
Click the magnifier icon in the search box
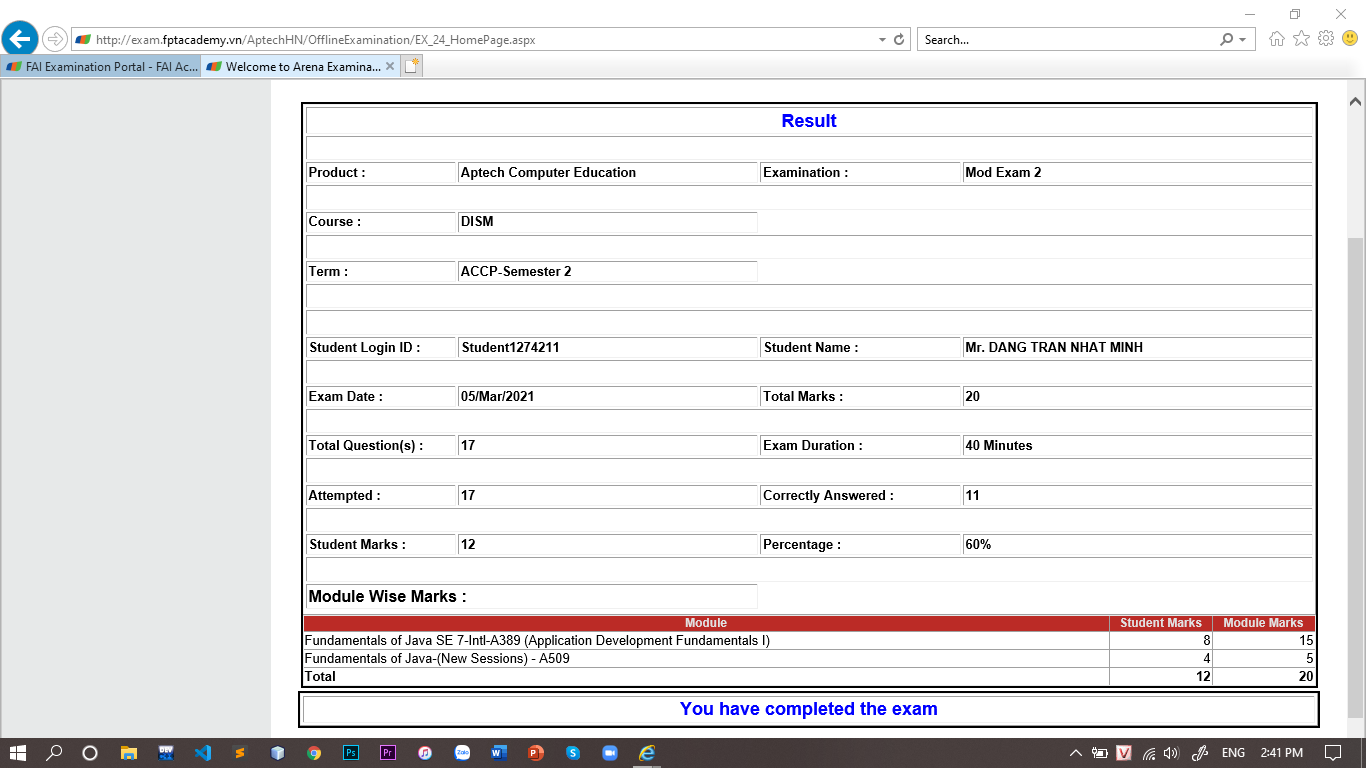click(x=1227, y=40)
